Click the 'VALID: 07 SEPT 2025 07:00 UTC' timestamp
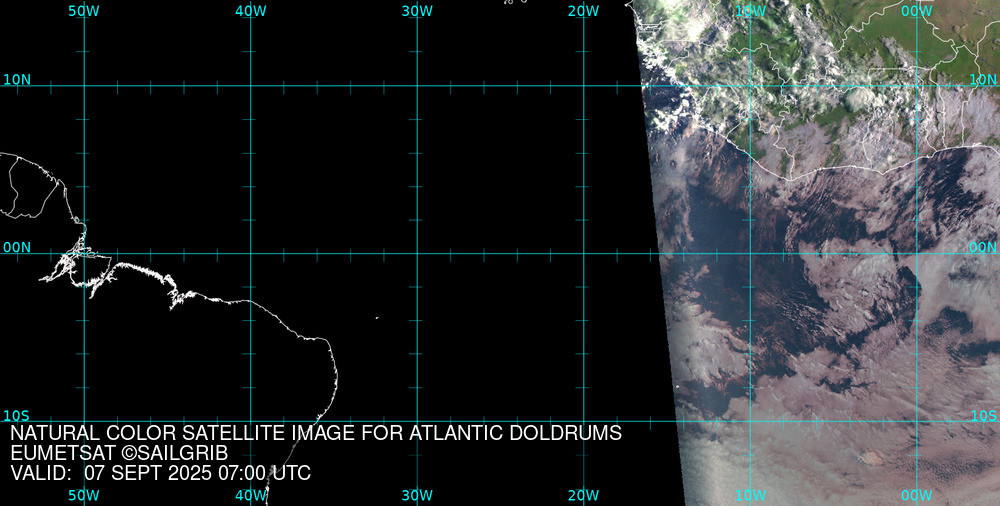Viewport: 1000px width, 506px height. pos(161,473)
